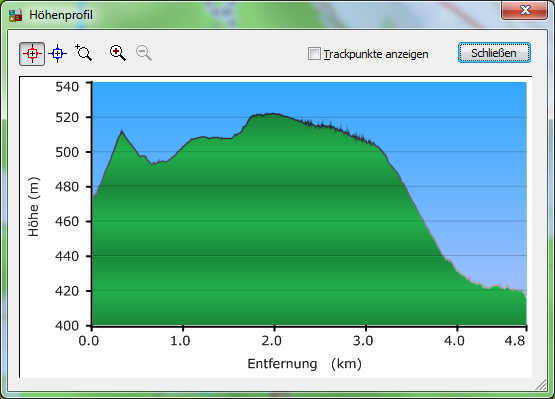This screenshot has width=555, height=399.
Task: Click the Entfernung (km) axis label
Action: click(304, 364)
